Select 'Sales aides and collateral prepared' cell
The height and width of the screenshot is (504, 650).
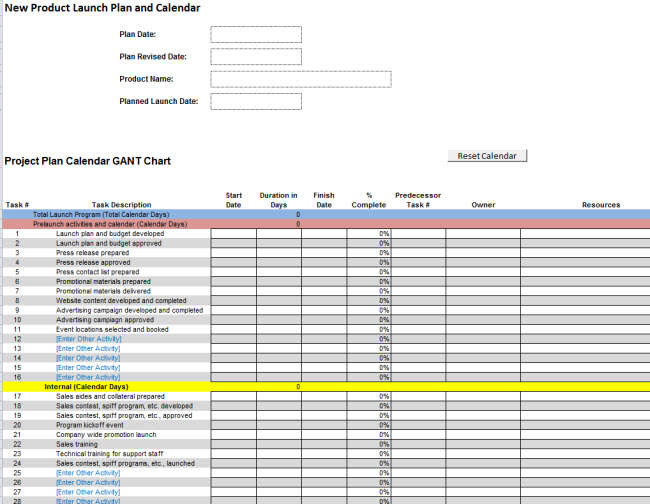110,396
